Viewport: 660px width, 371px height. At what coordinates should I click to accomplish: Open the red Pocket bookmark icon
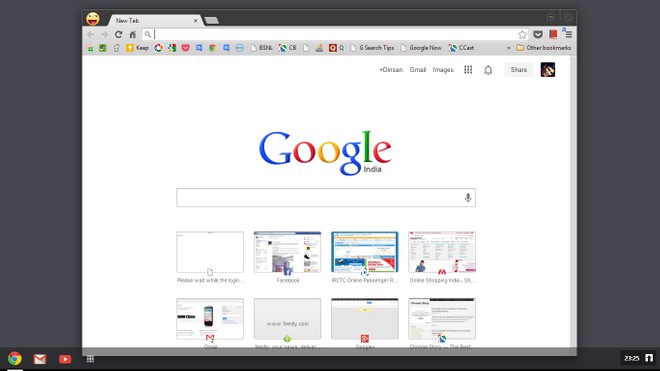pyautogui.click(x=185, y=48)
